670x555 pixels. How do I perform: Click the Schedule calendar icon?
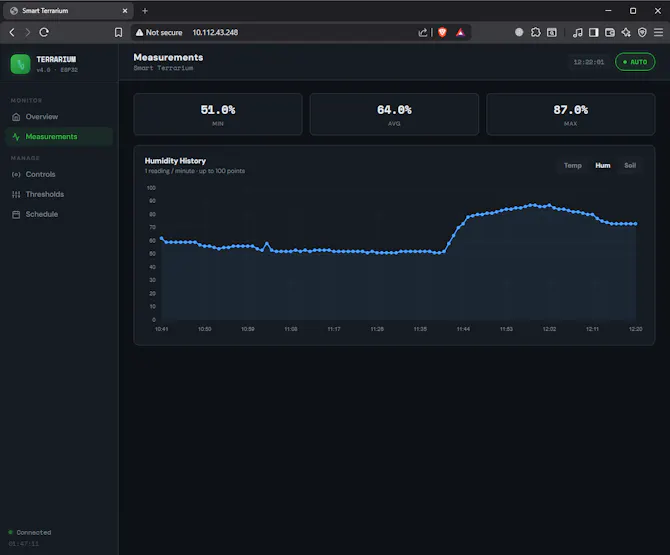[x=16, y=214]
